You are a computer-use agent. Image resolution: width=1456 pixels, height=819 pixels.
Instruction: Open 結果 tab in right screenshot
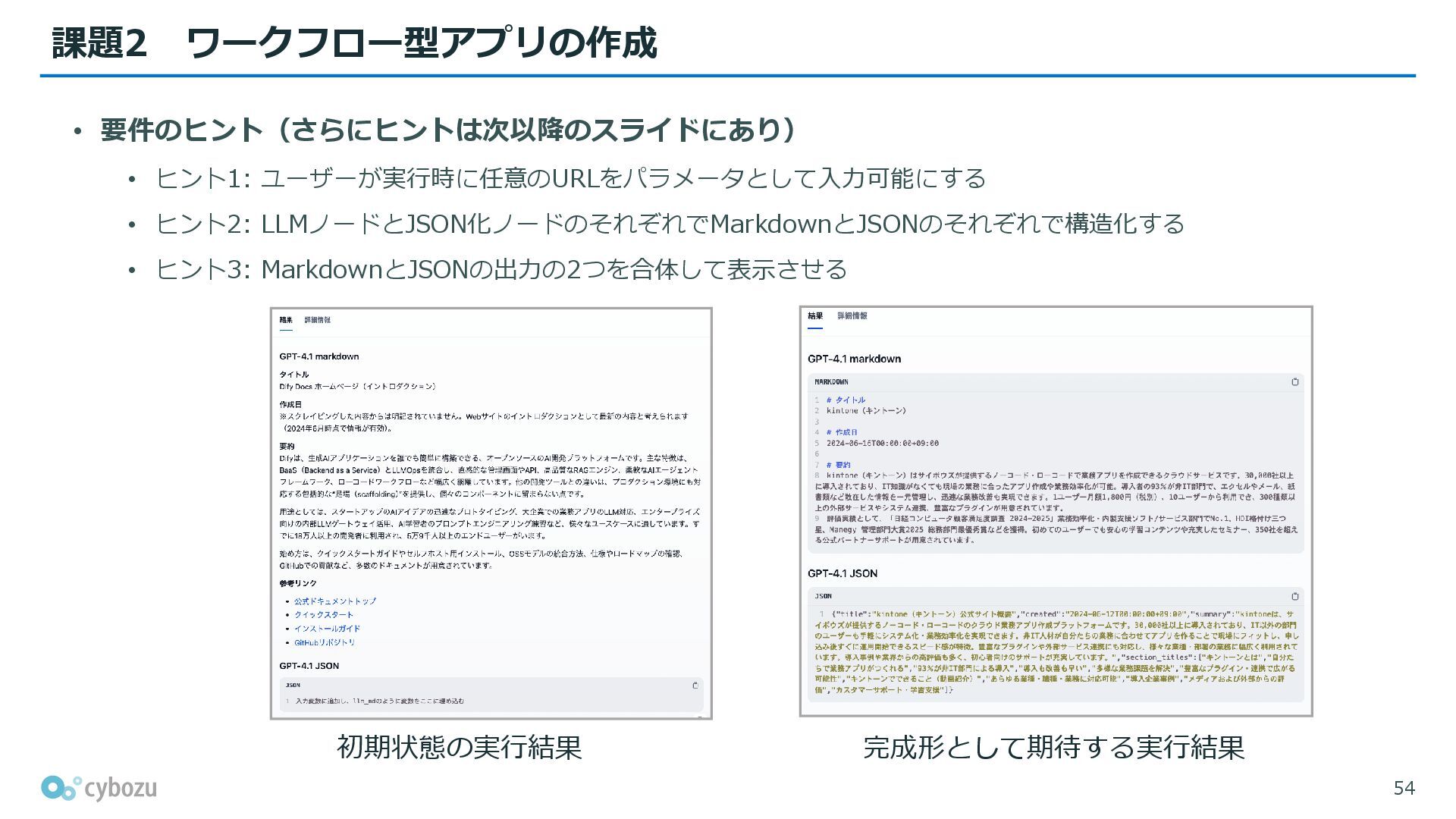(x=815, y=316)
